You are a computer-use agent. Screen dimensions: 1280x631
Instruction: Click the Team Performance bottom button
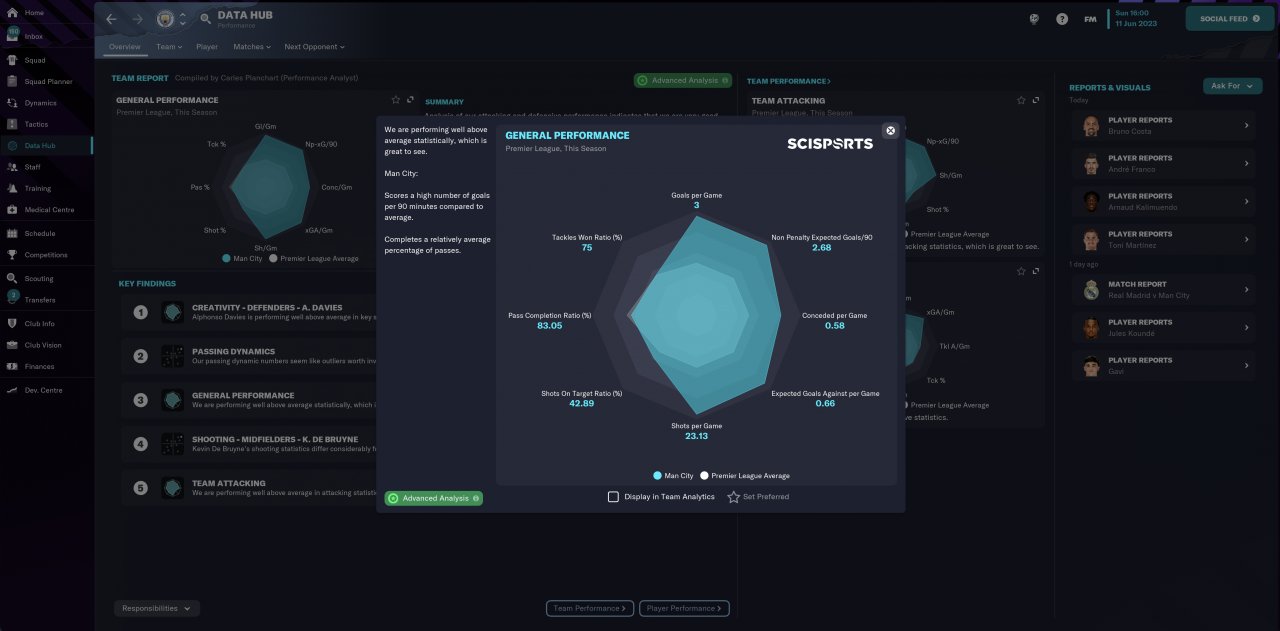(590, 608)
